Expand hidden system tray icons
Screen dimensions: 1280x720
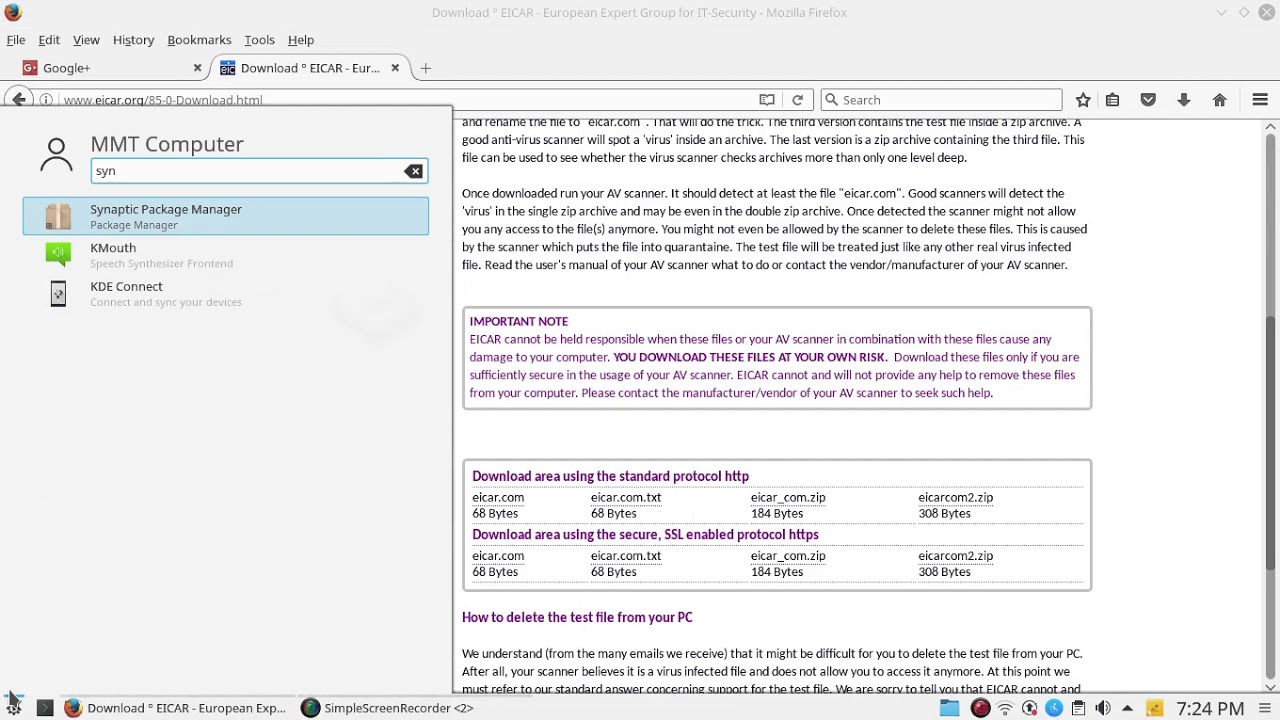coord(1127,708)
